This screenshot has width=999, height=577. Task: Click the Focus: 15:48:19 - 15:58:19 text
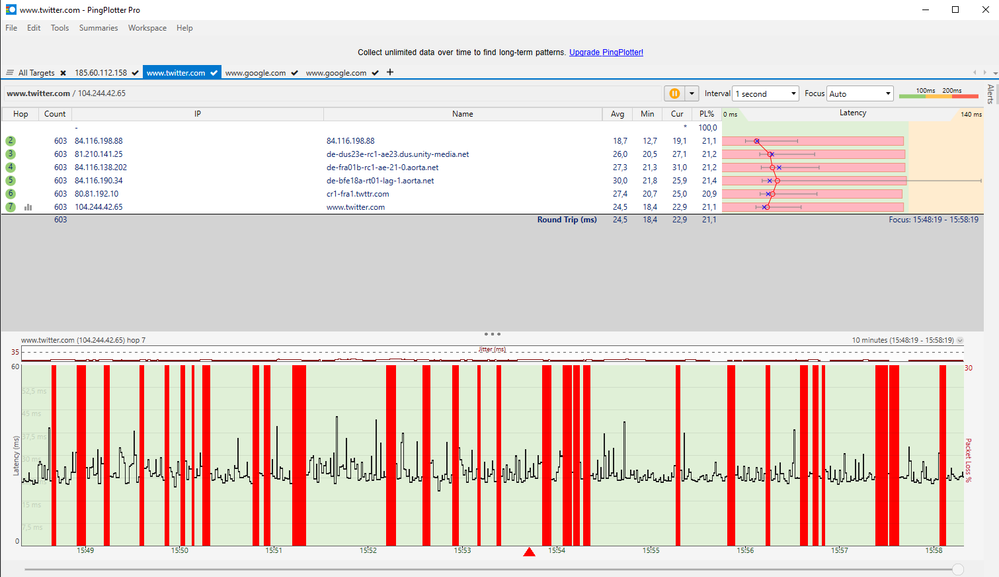point(933,220)
